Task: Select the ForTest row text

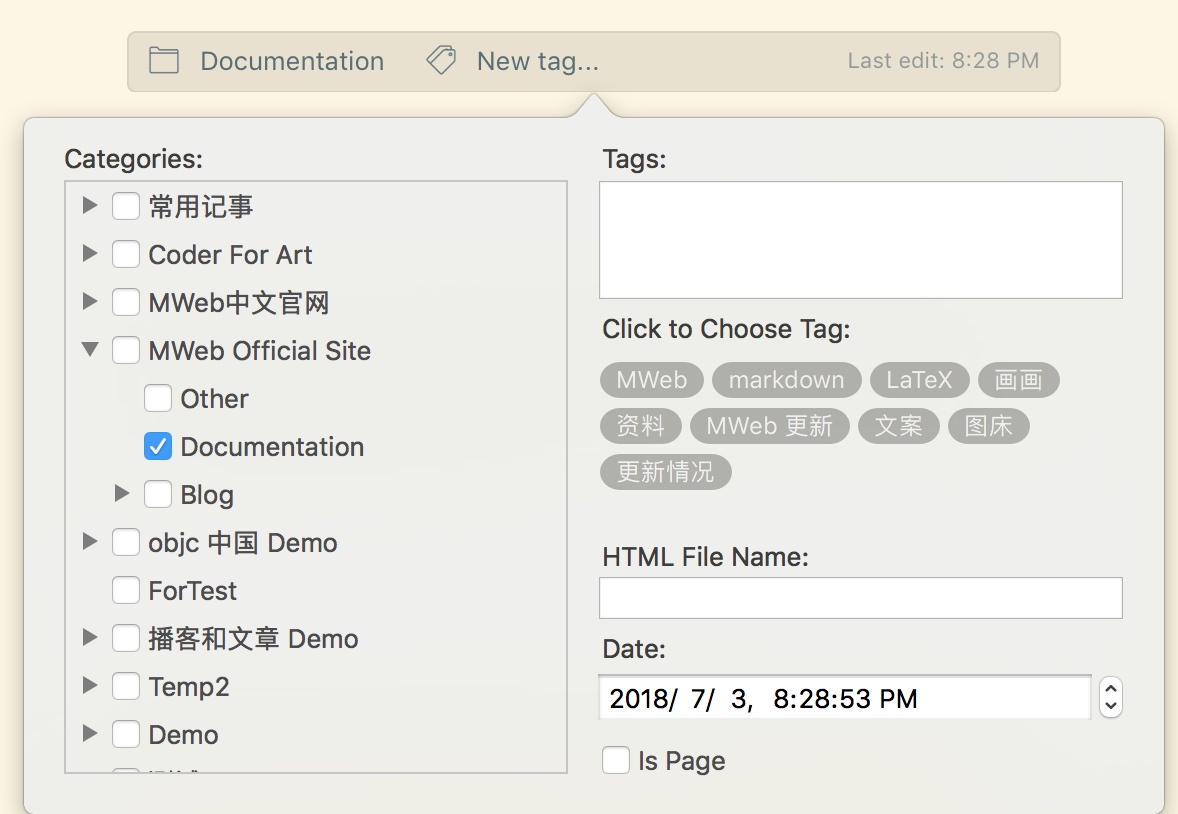Action: pyautogui.click(x=192, y=591)
